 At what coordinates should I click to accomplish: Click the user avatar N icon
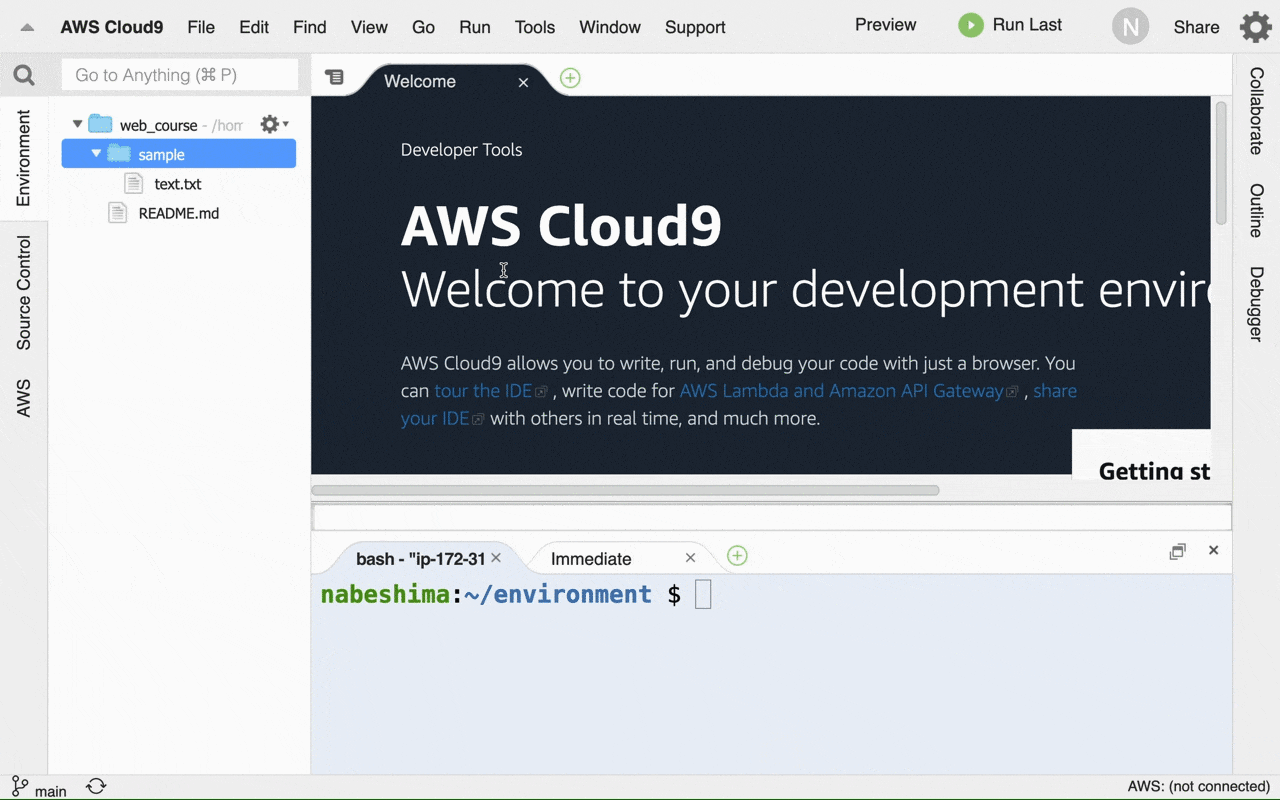(x=1130, y=27)
